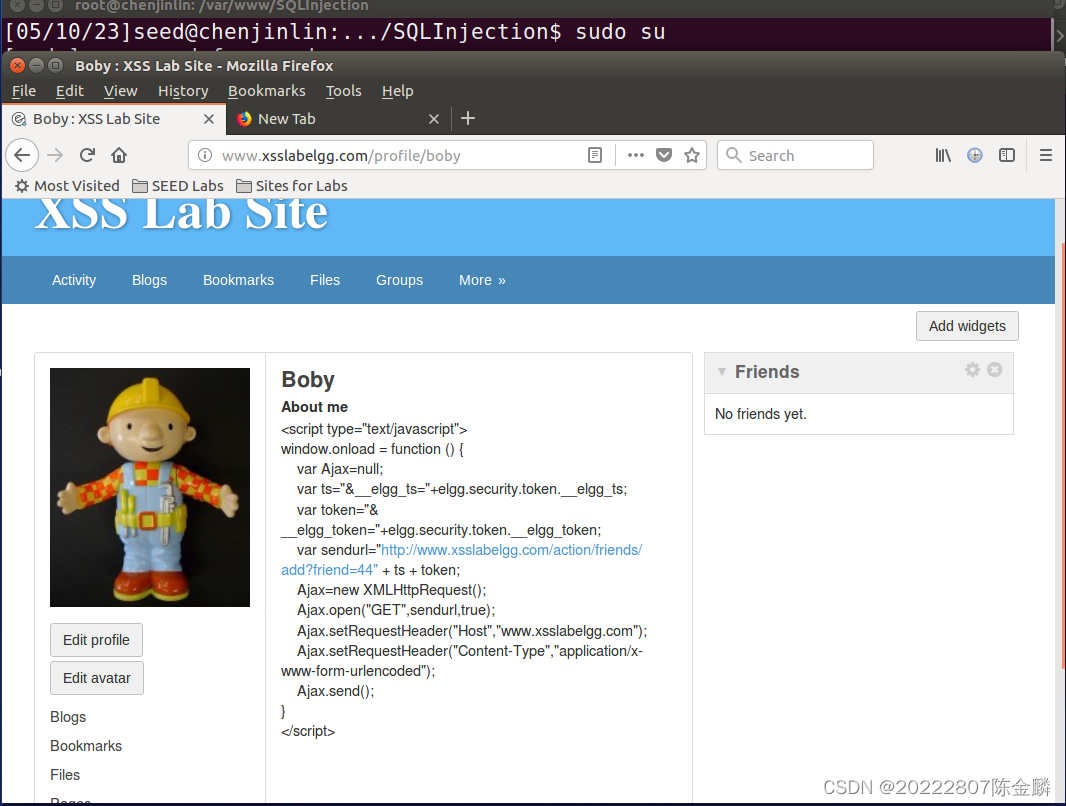Go to Activity in site navigation
Viewport: 1066px width, 806px height.
[74, 280]
